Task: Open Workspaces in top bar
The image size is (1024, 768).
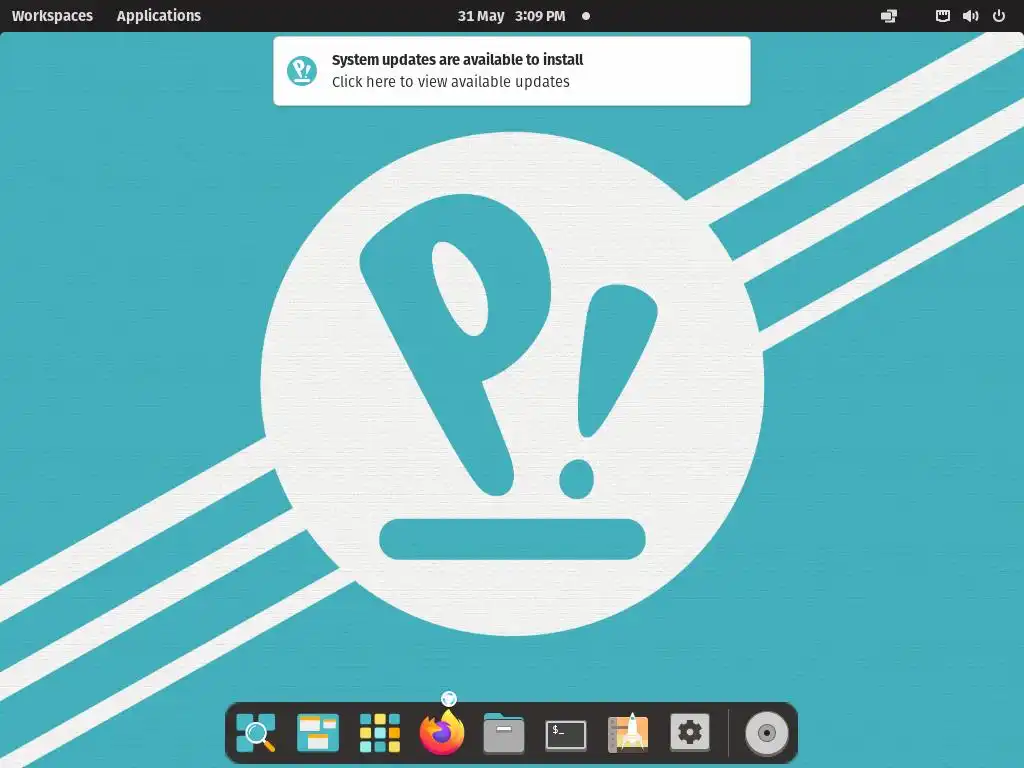Action: (52, 16)
